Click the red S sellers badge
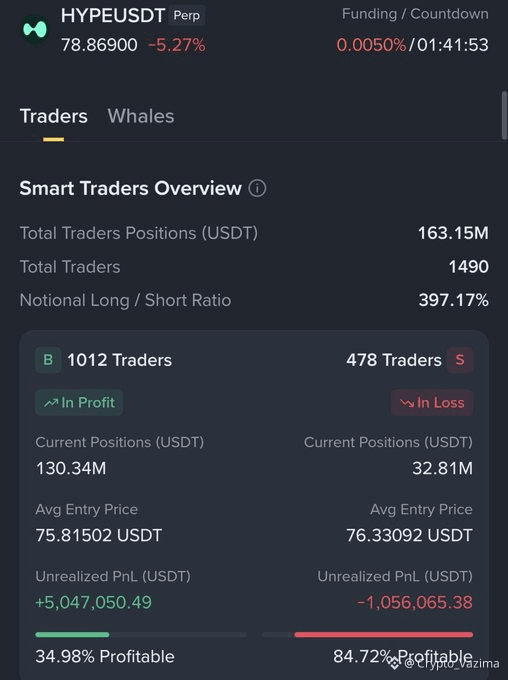Viewport: 508px width, 680px height. 460,360
